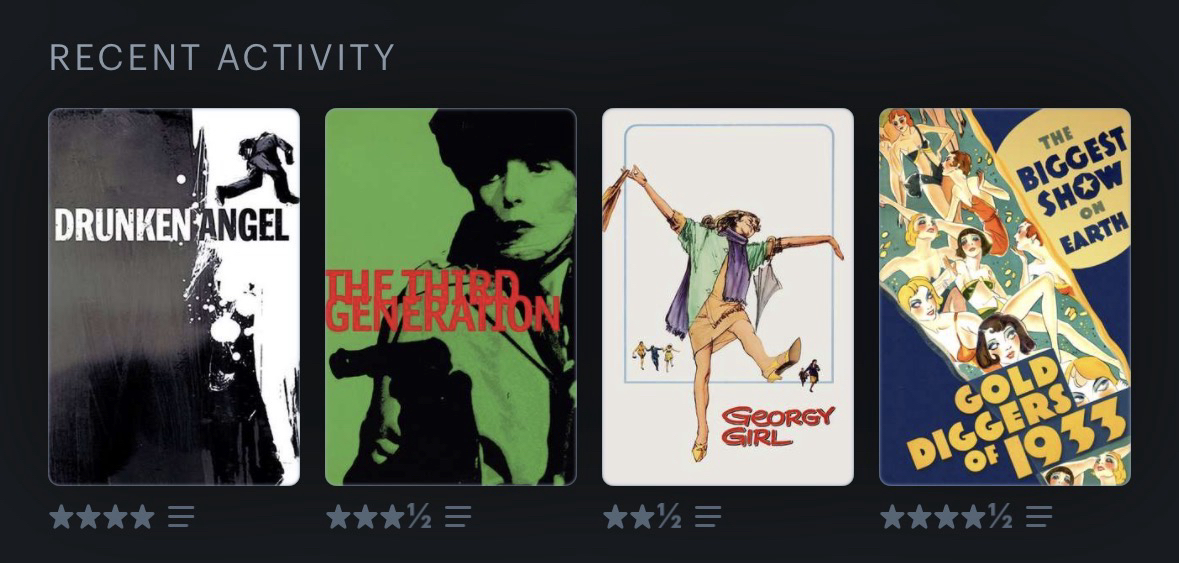Screen dimensions: 1179x563
Task: Open the Georgy Girl poster
Action: click(728, 297)
